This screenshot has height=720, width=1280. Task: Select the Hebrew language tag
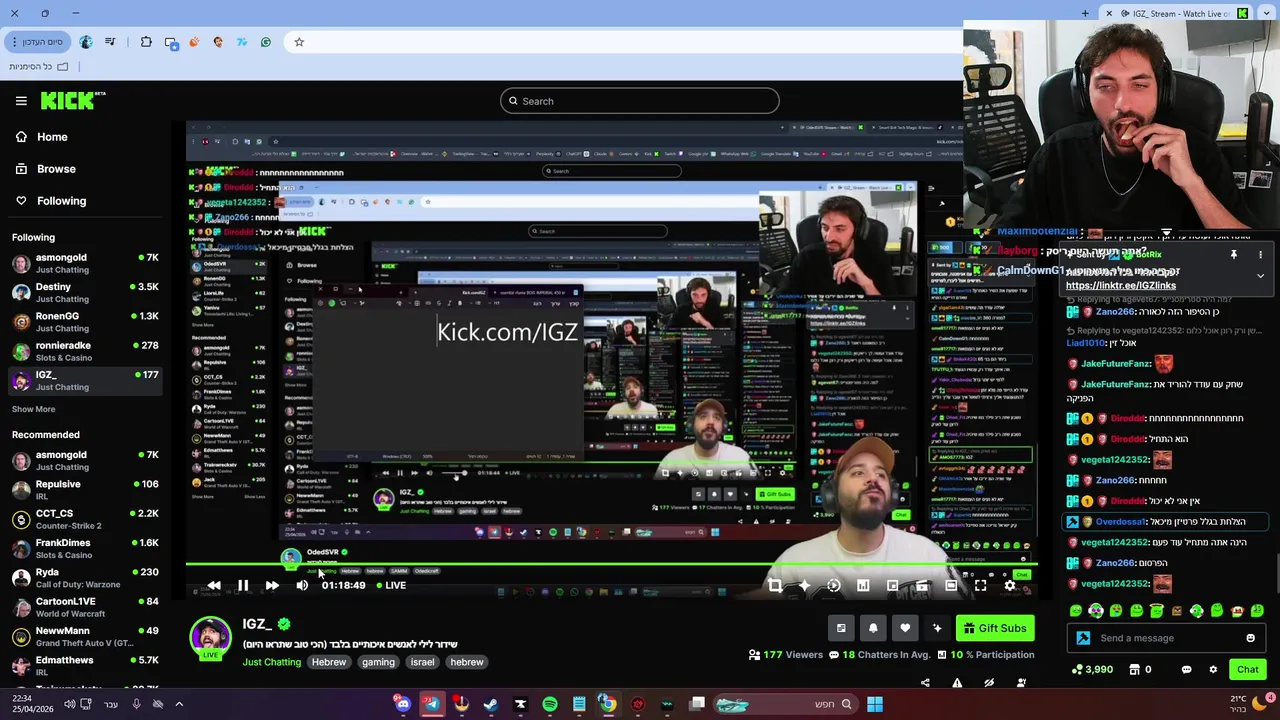point(329,662)
